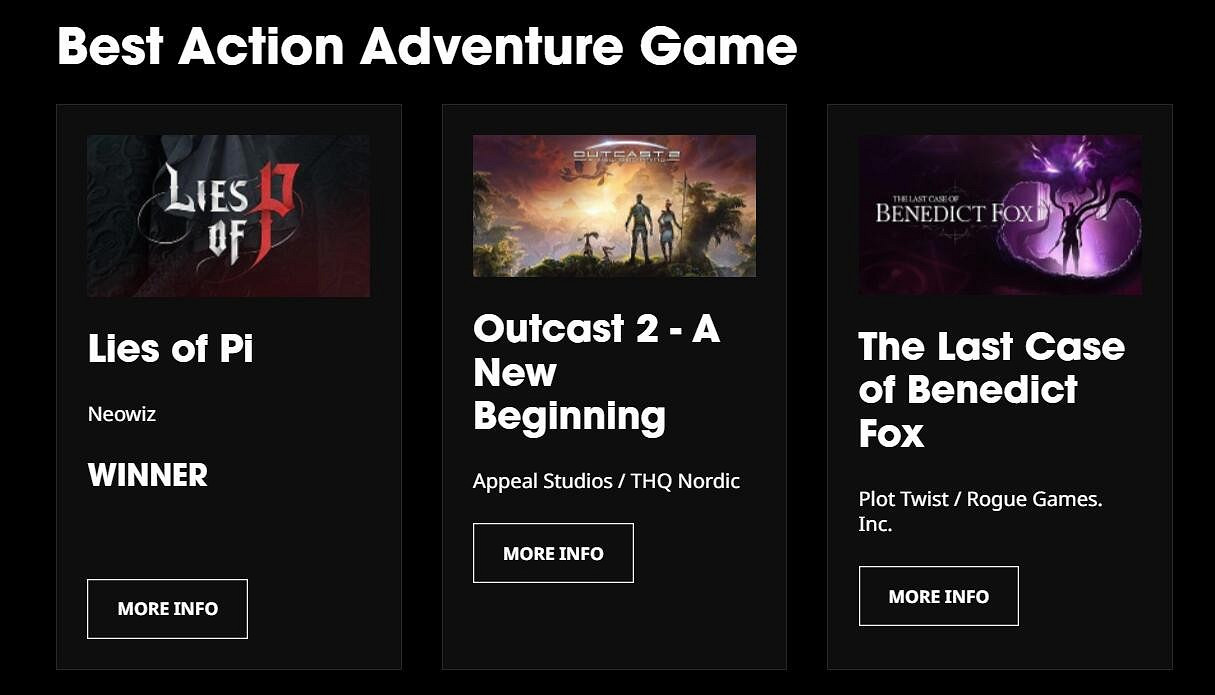Click the Neowiz developer name

click(122, 414)
